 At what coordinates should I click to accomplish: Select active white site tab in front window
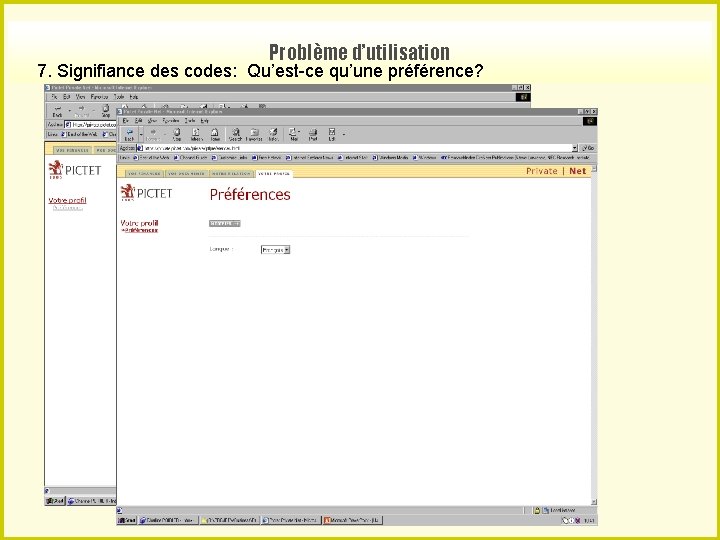[274, 174]
